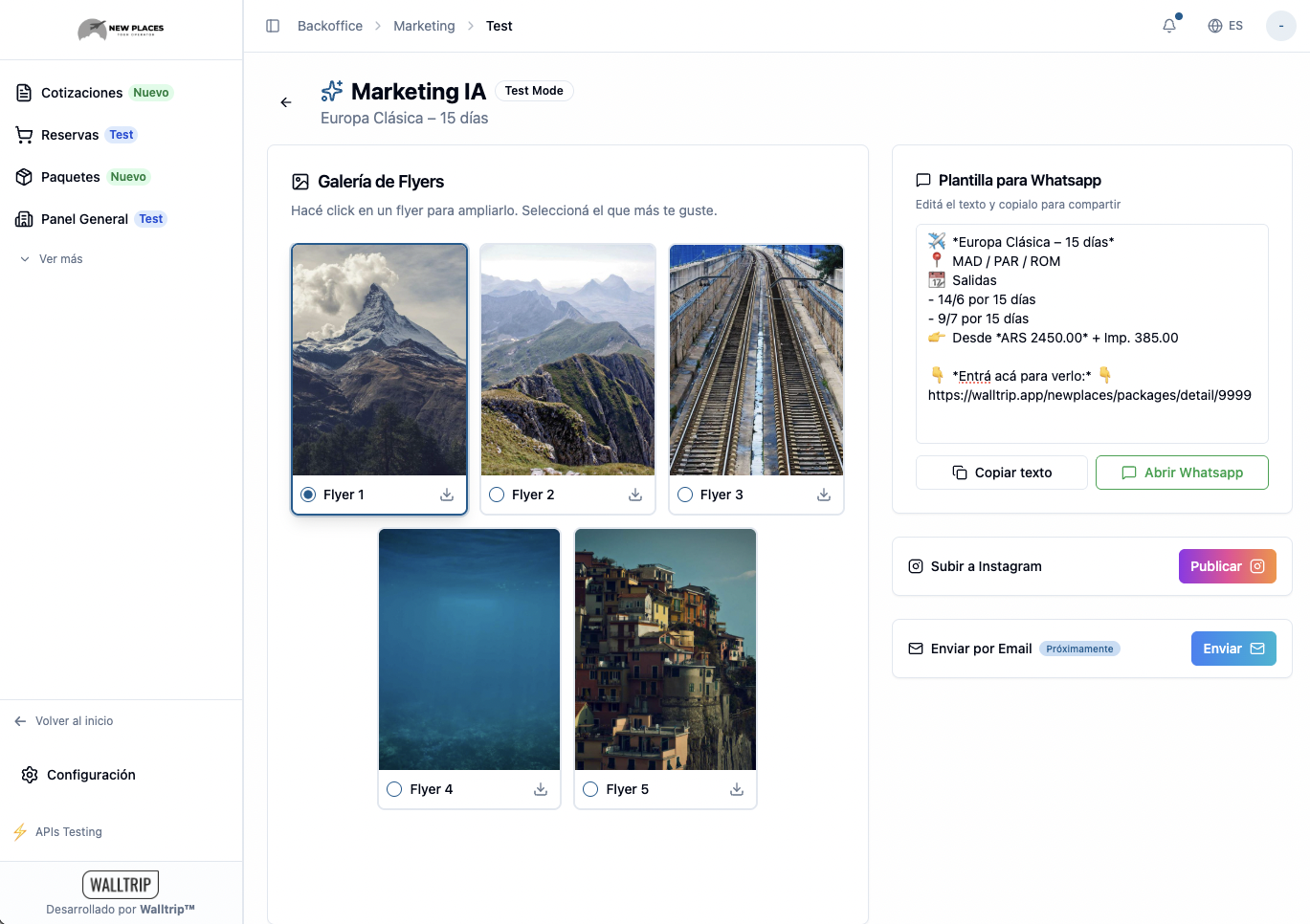Click the walltrip.app package URL text
The image size is (1310, 924).
[x=1090, y=395]
